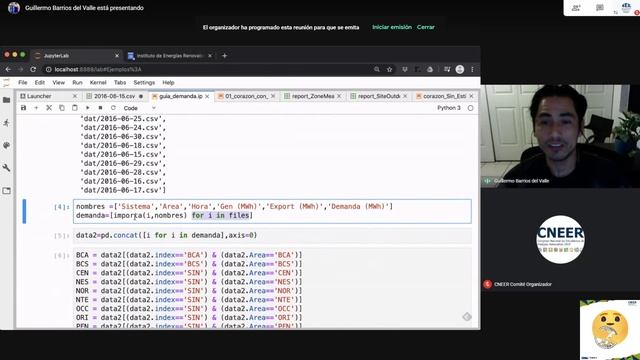Click the localhost address bar
This screenshot has height=360, width=640.
click(x=206, y=69)
